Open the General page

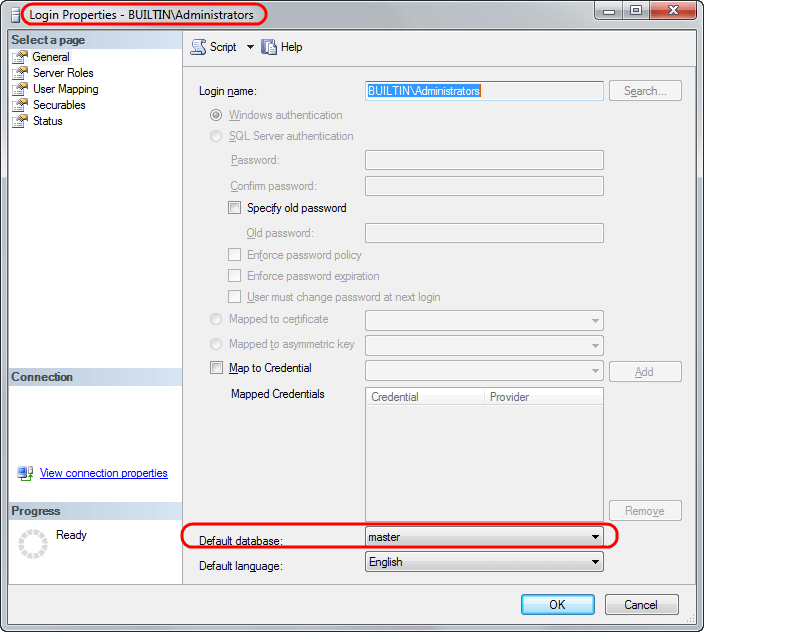click(x=51, y=57)
